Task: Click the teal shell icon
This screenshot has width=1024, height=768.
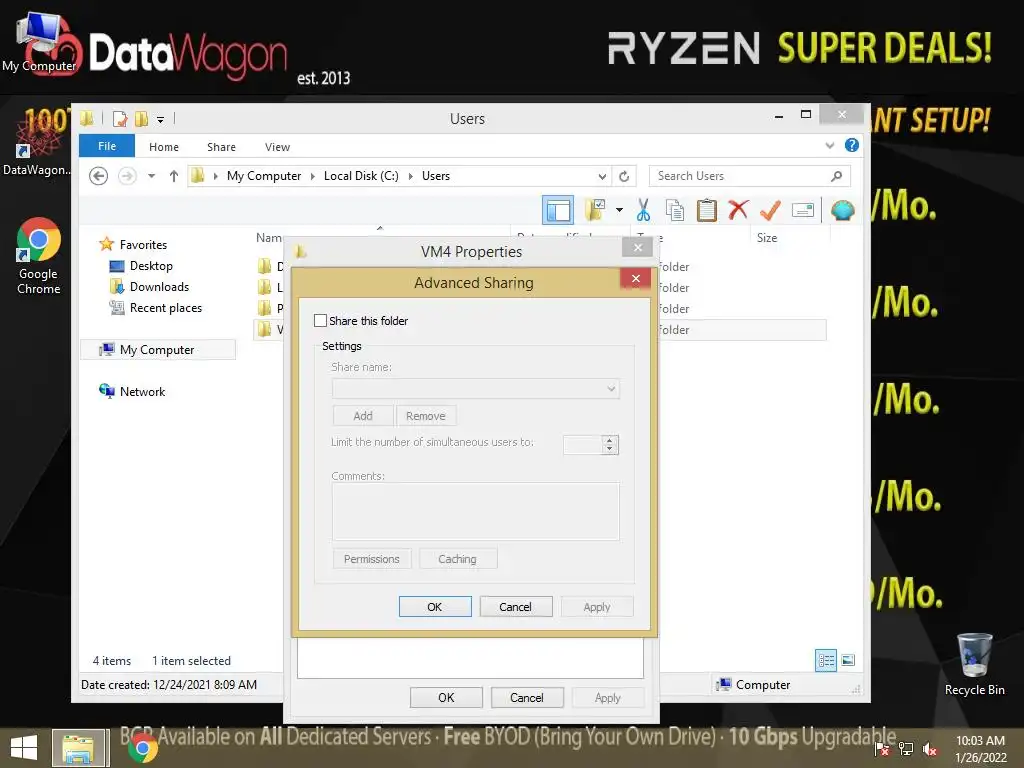Action: point(842,210)
